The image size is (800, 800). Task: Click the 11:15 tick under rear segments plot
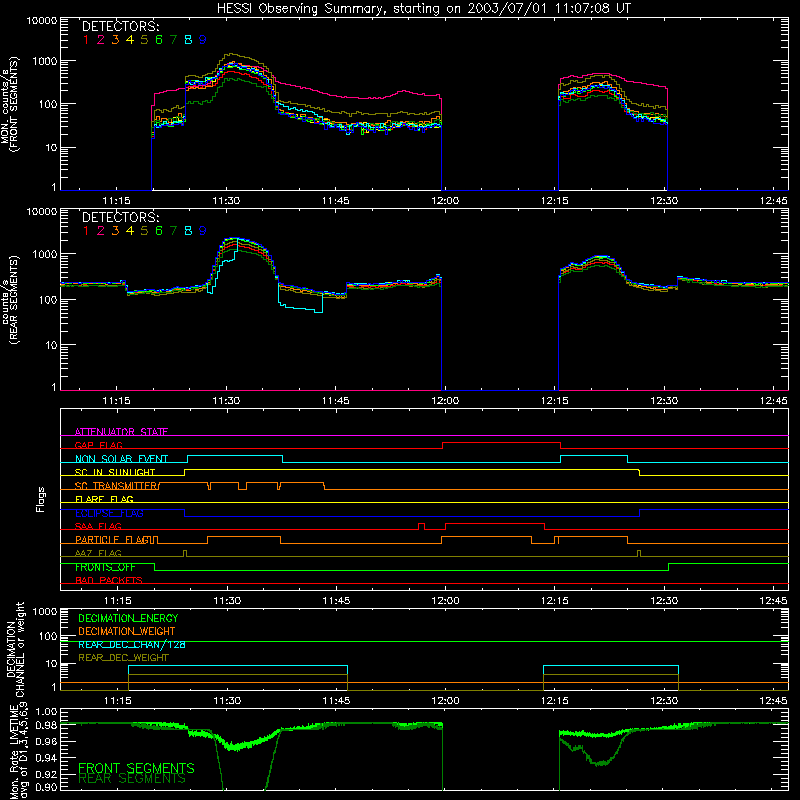pyautogui.click(x=116, y=401)
